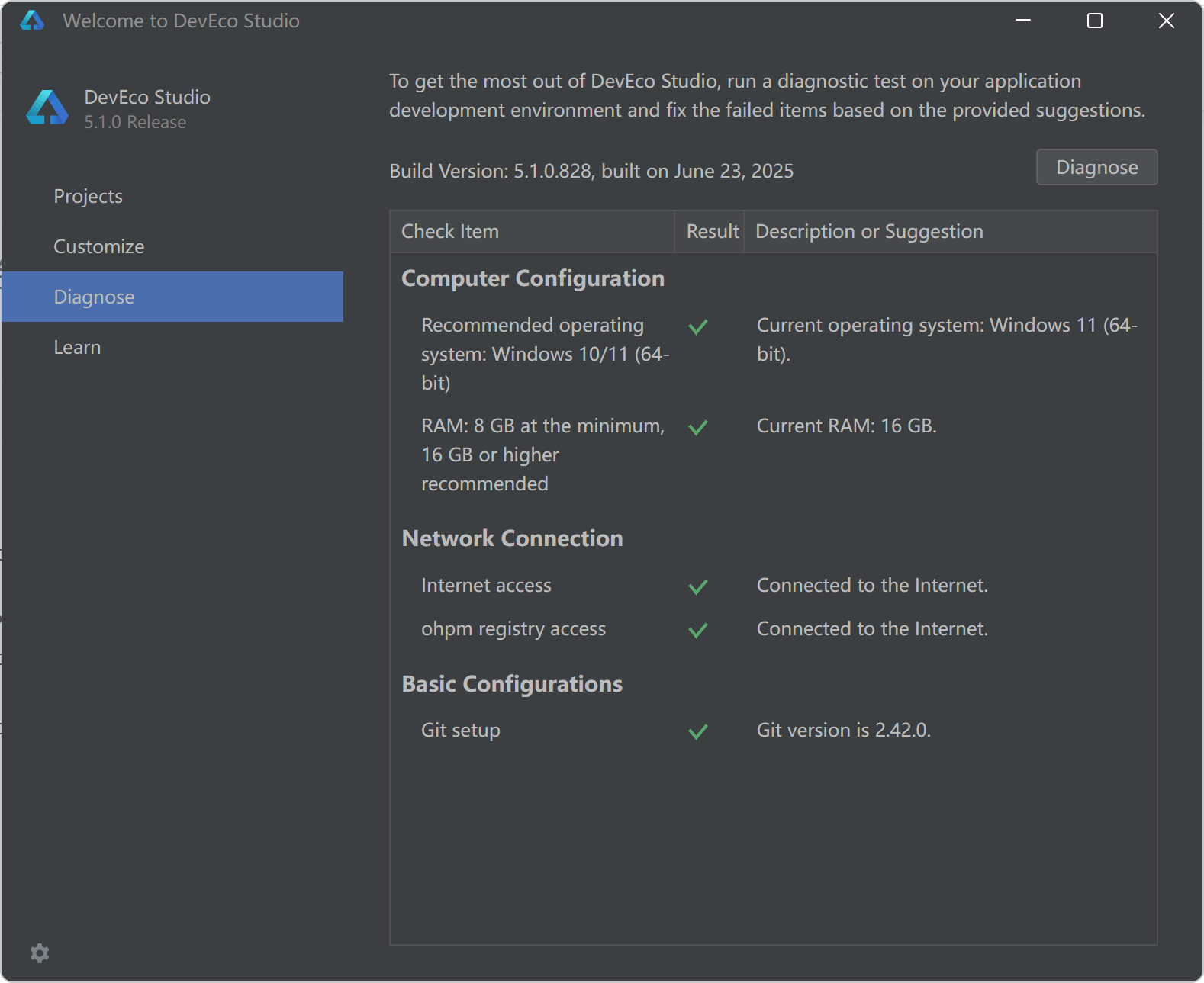This screenshot has height=983, width=1204.
Task: Minimize the DevEco Studio window
Action: (x=1023, y=21)
